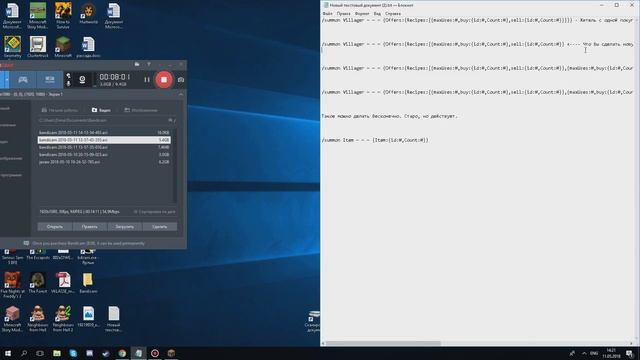
Task: Switch to the Видео tab
Action: click(101, 110)
